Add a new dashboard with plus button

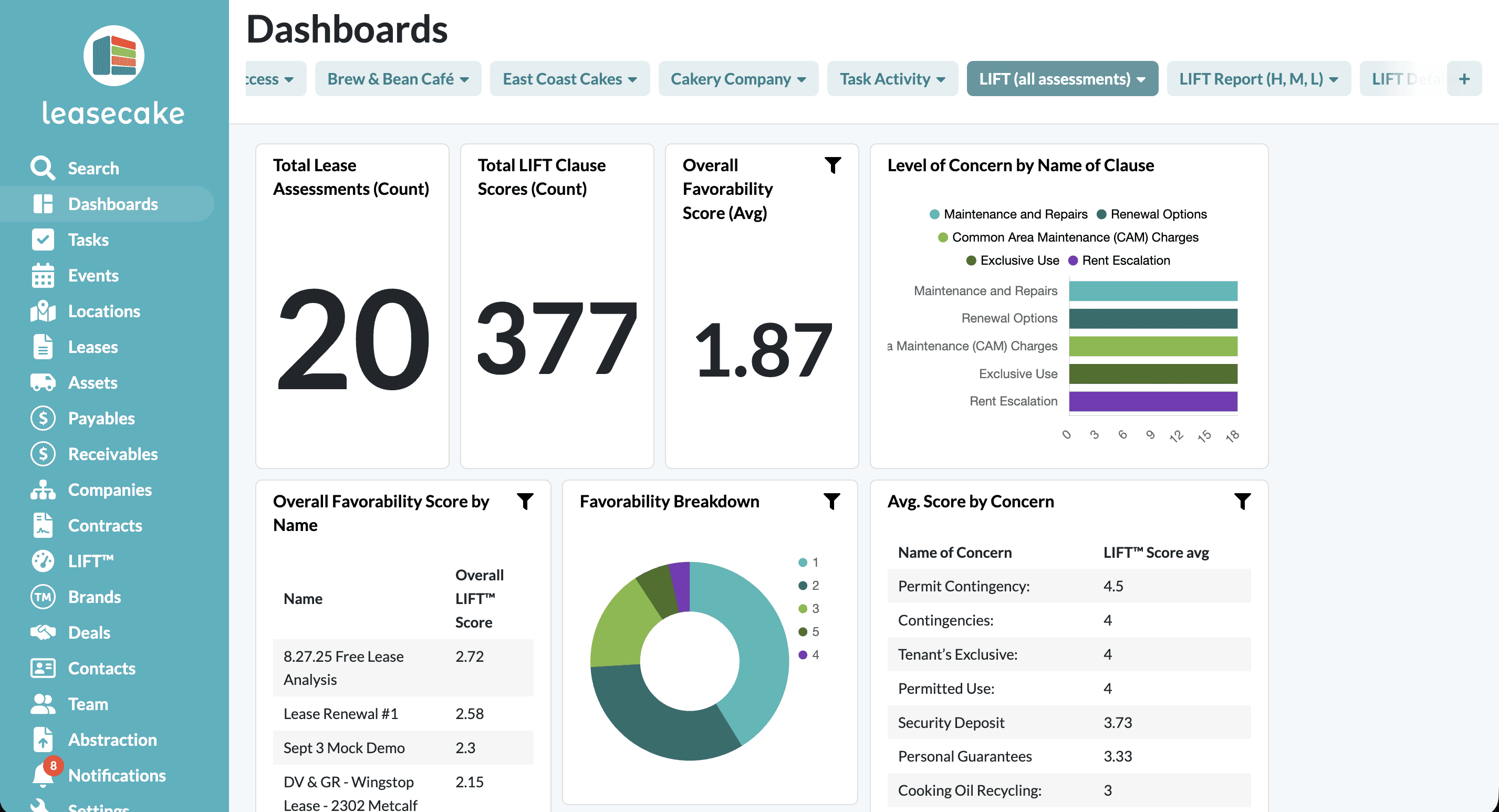(1464, 79)
